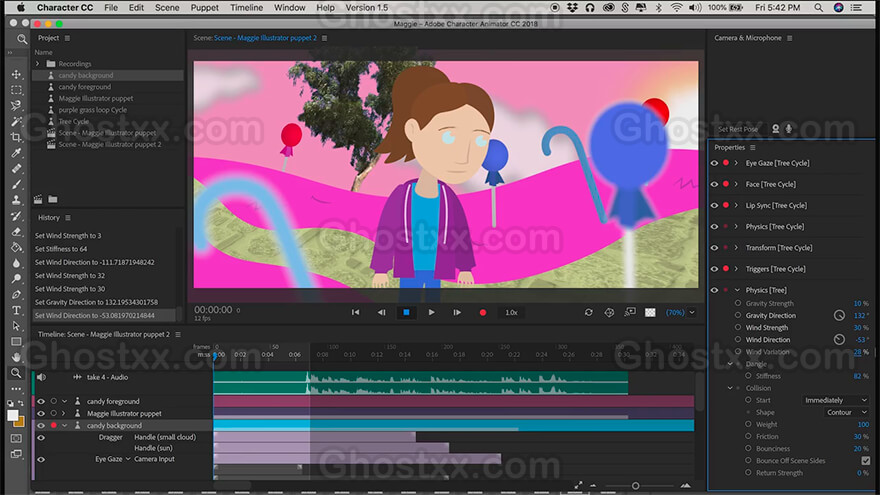Toggle the transparency checkerboard background icon
The image size is (880, 495).
[650, 312]
